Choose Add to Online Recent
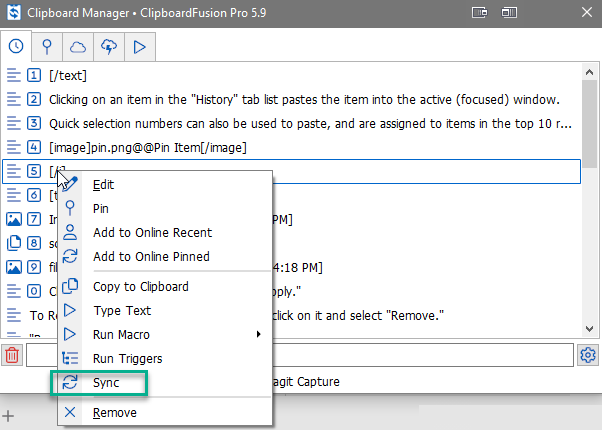The height and width of the screenshot is (430, 602). (165, 233)
